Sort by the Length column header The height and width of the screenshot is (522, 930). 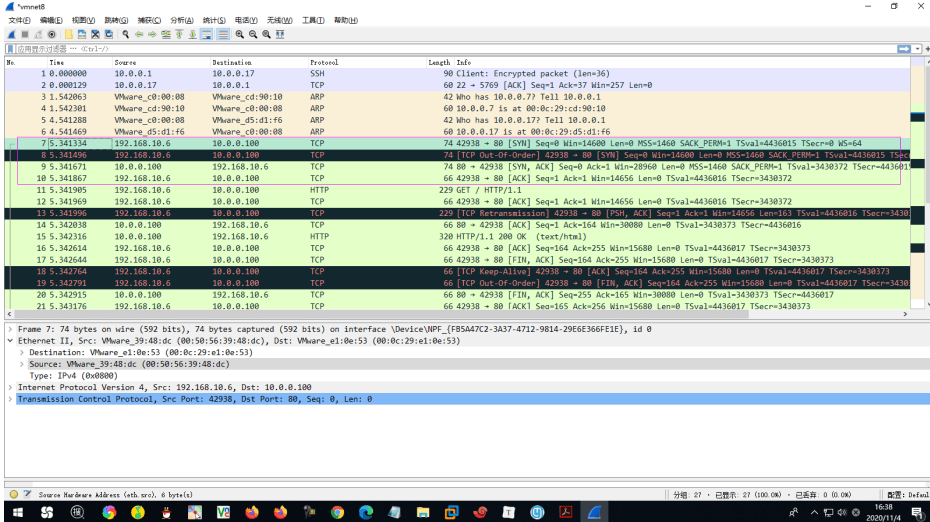click(x=439, y=62)
